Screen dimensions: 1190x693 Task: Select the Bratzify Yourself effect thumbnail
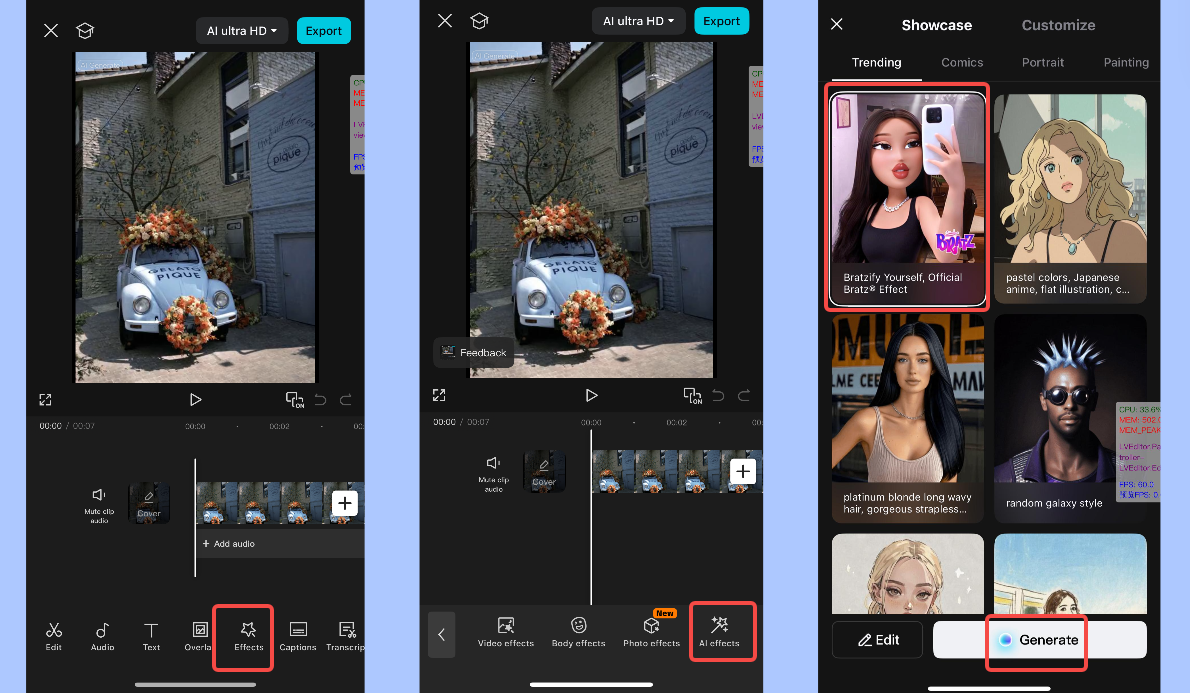coord(906,196)
